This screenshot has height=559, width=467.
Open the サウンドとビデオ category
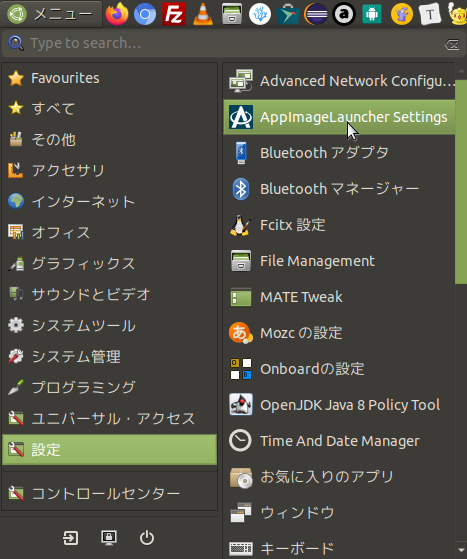(109, 294)
